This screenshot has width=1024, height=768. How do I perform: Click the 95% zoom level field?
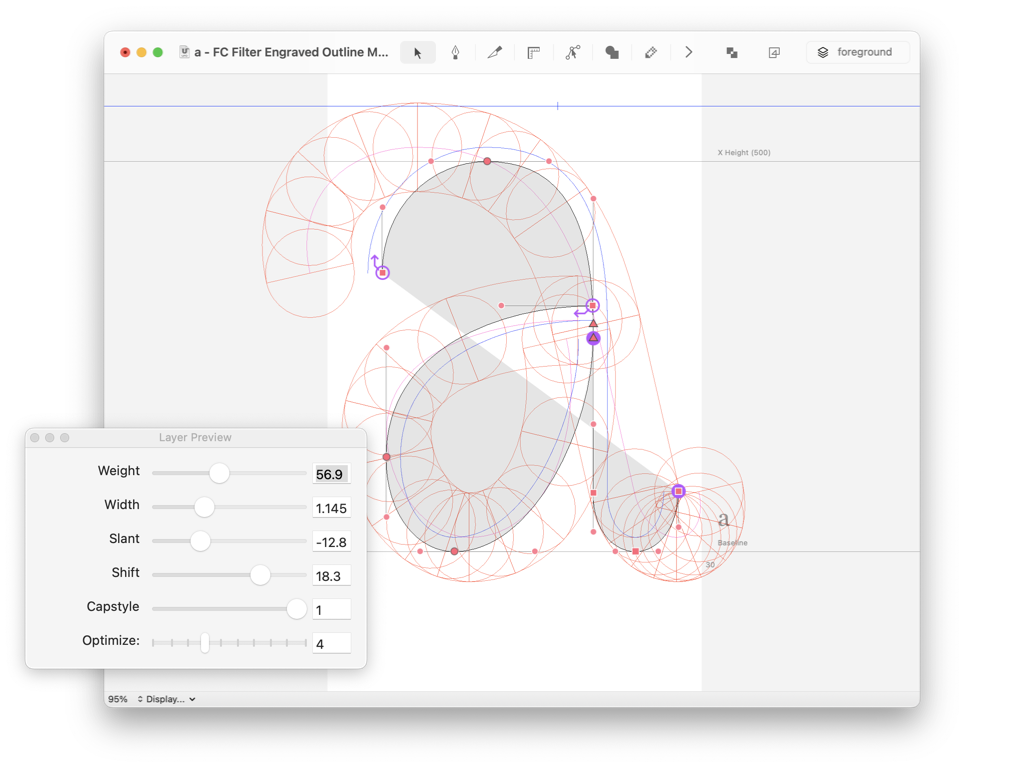tap(118, 699)
